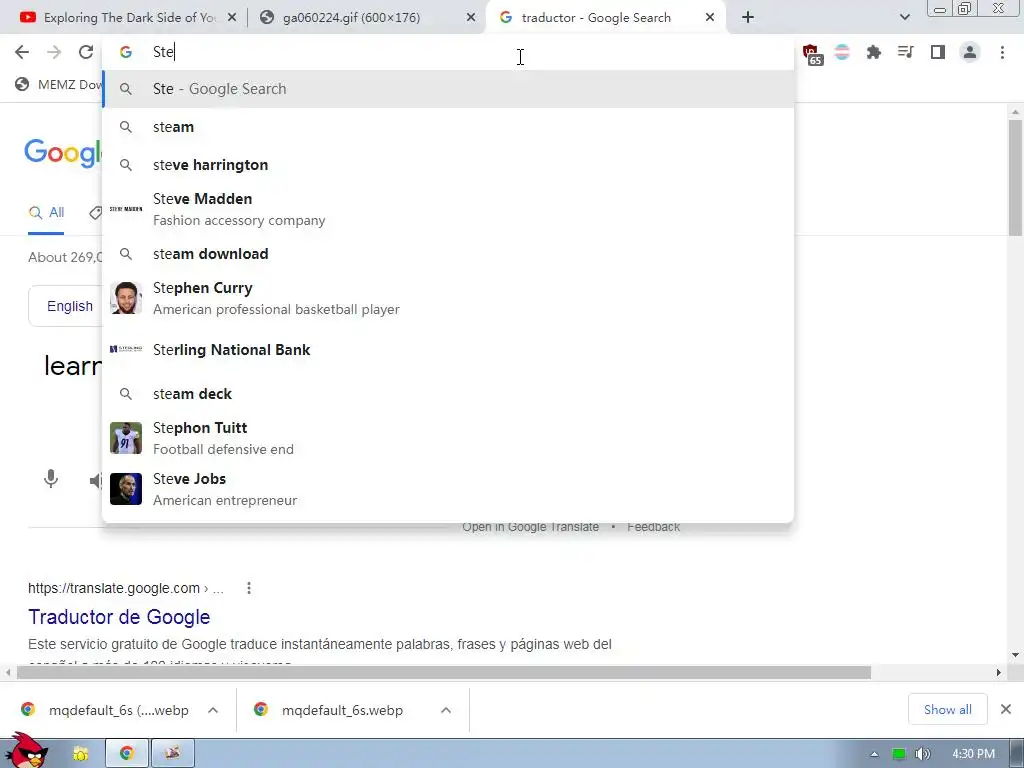Open the user profile avatar

(x=970, y=52)
